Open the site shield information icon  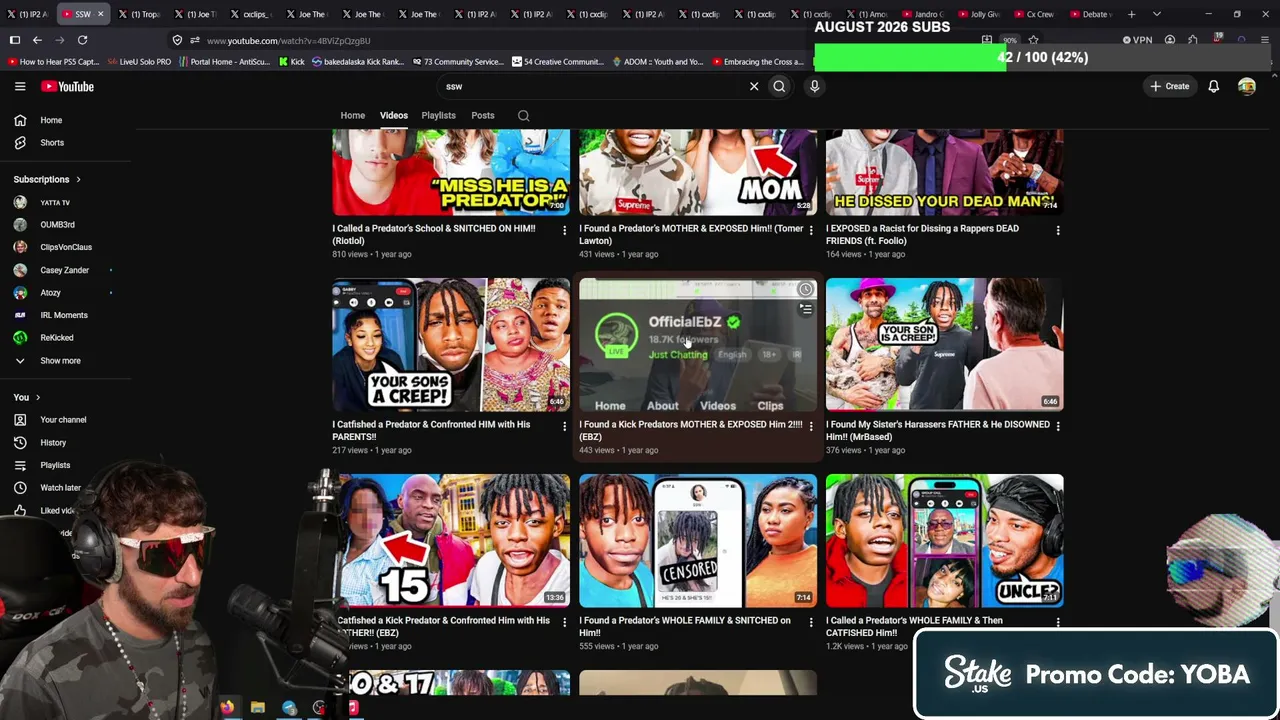[x=177, y=40]
